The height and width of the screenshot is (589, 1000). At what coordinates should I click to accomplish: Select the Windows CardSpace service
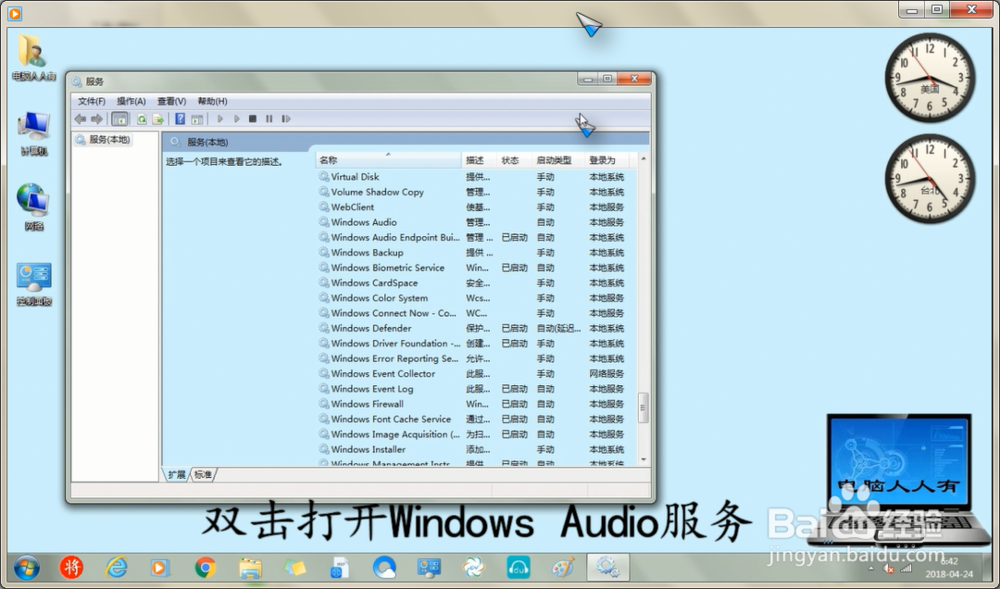472,283
